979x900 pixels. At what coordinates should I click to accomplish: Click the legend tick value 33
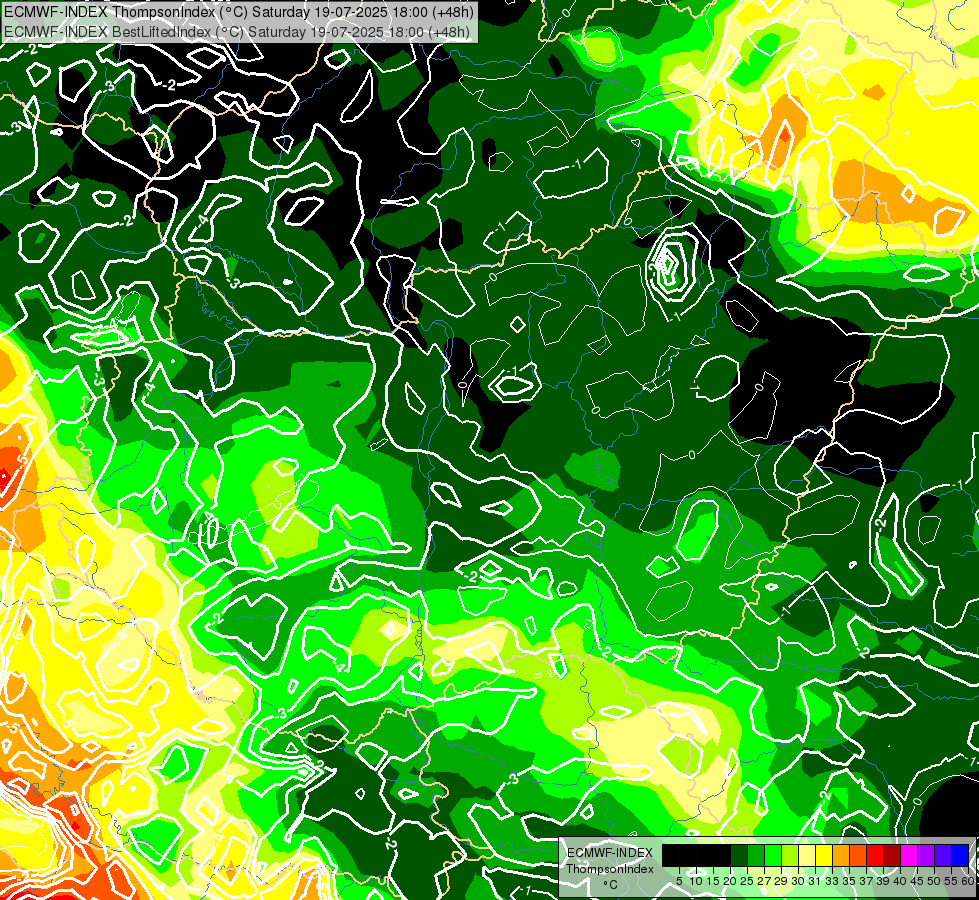[x=832, y=881]
